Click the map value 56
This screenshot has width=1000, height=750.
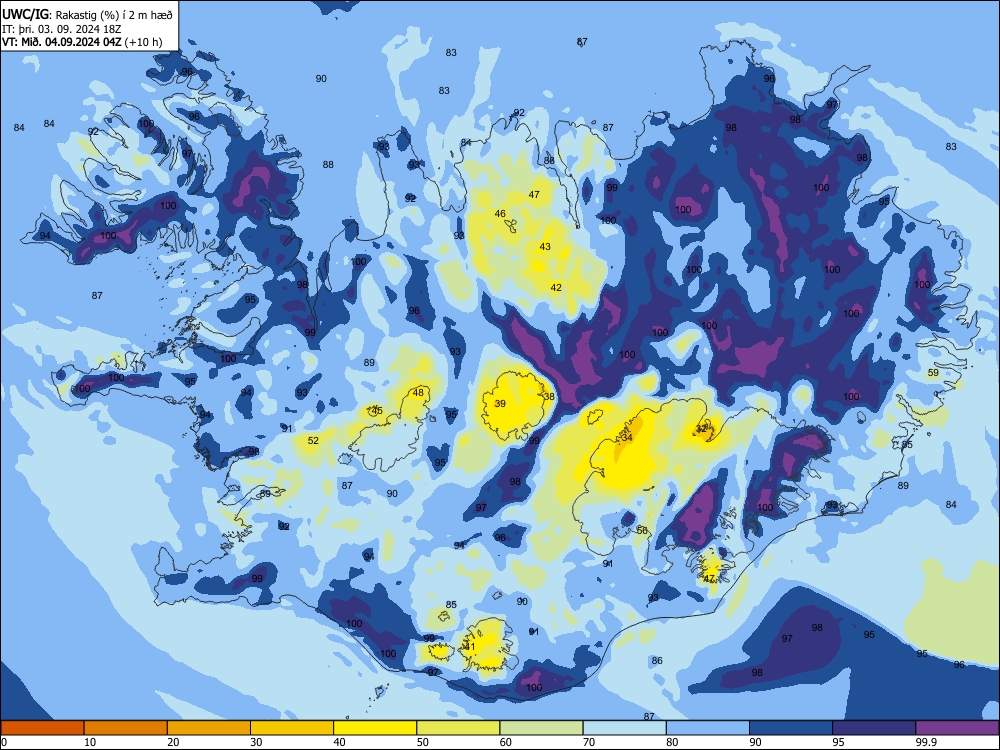642,531
